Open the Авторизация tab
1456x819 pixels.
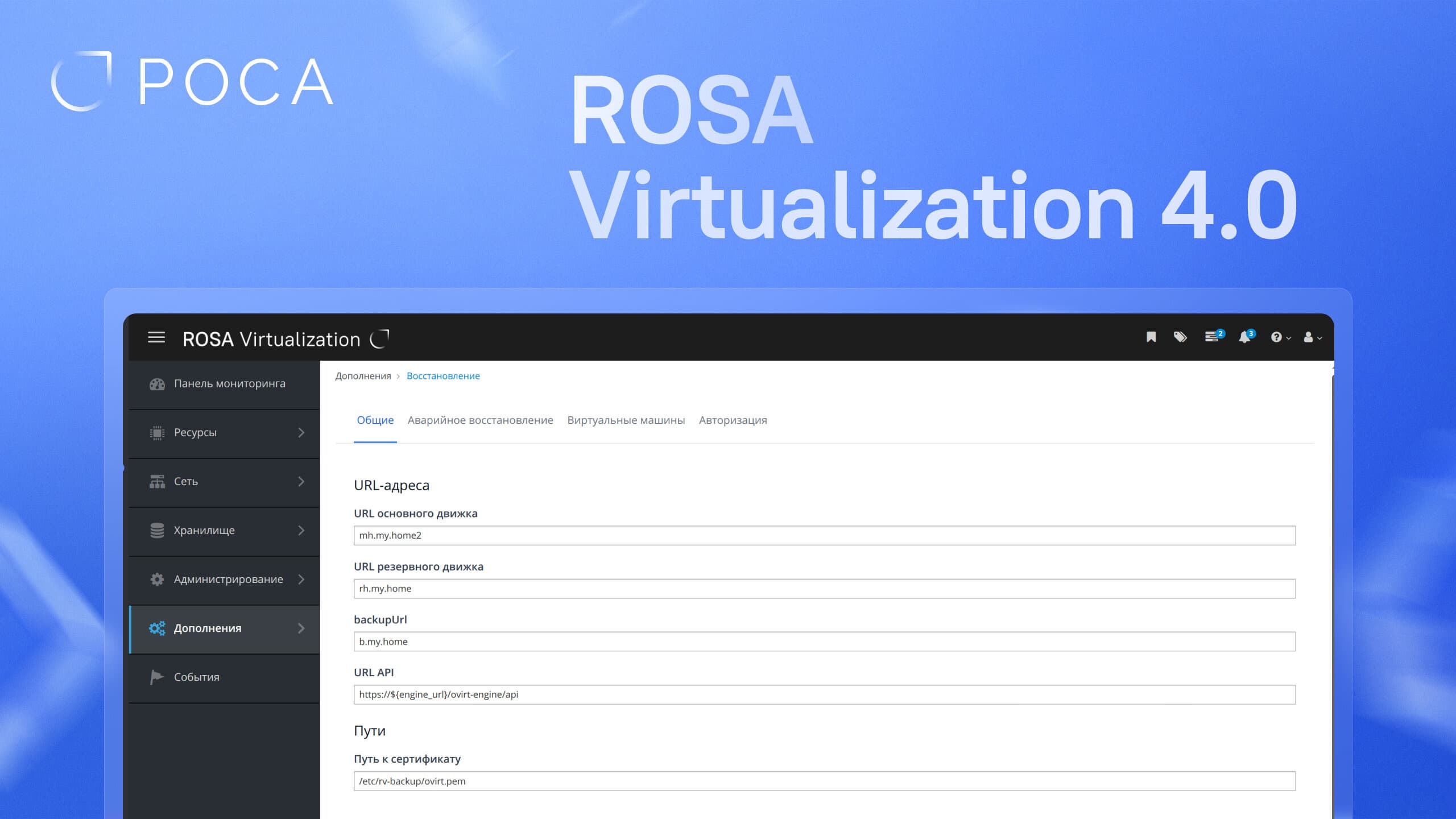(733, 420)
